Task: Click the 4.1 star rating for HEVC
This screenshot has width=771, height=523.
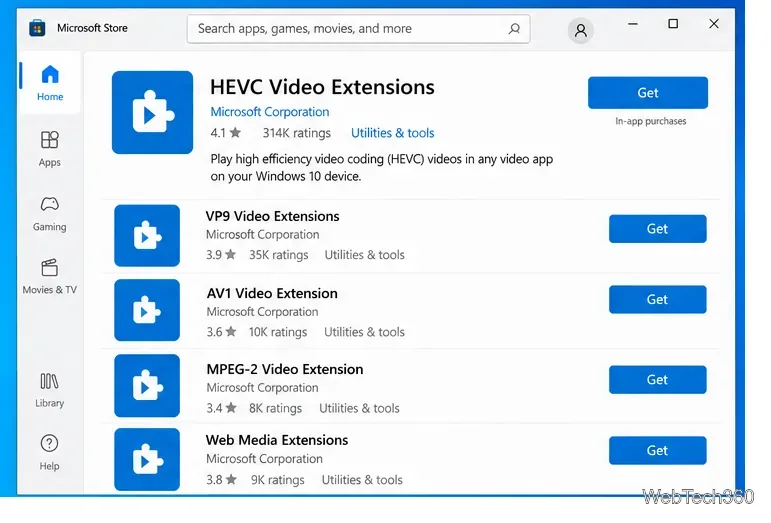Action: point(226,133)
